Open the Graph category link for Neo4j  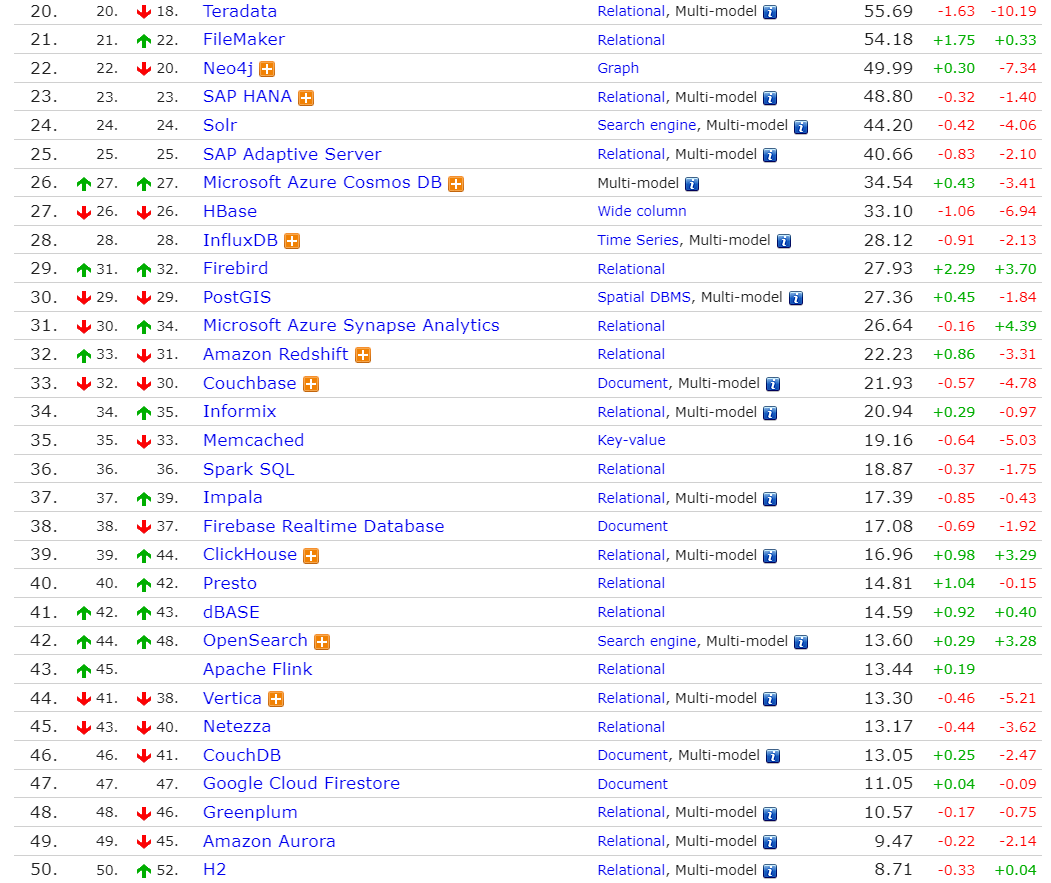pos(618,69)
